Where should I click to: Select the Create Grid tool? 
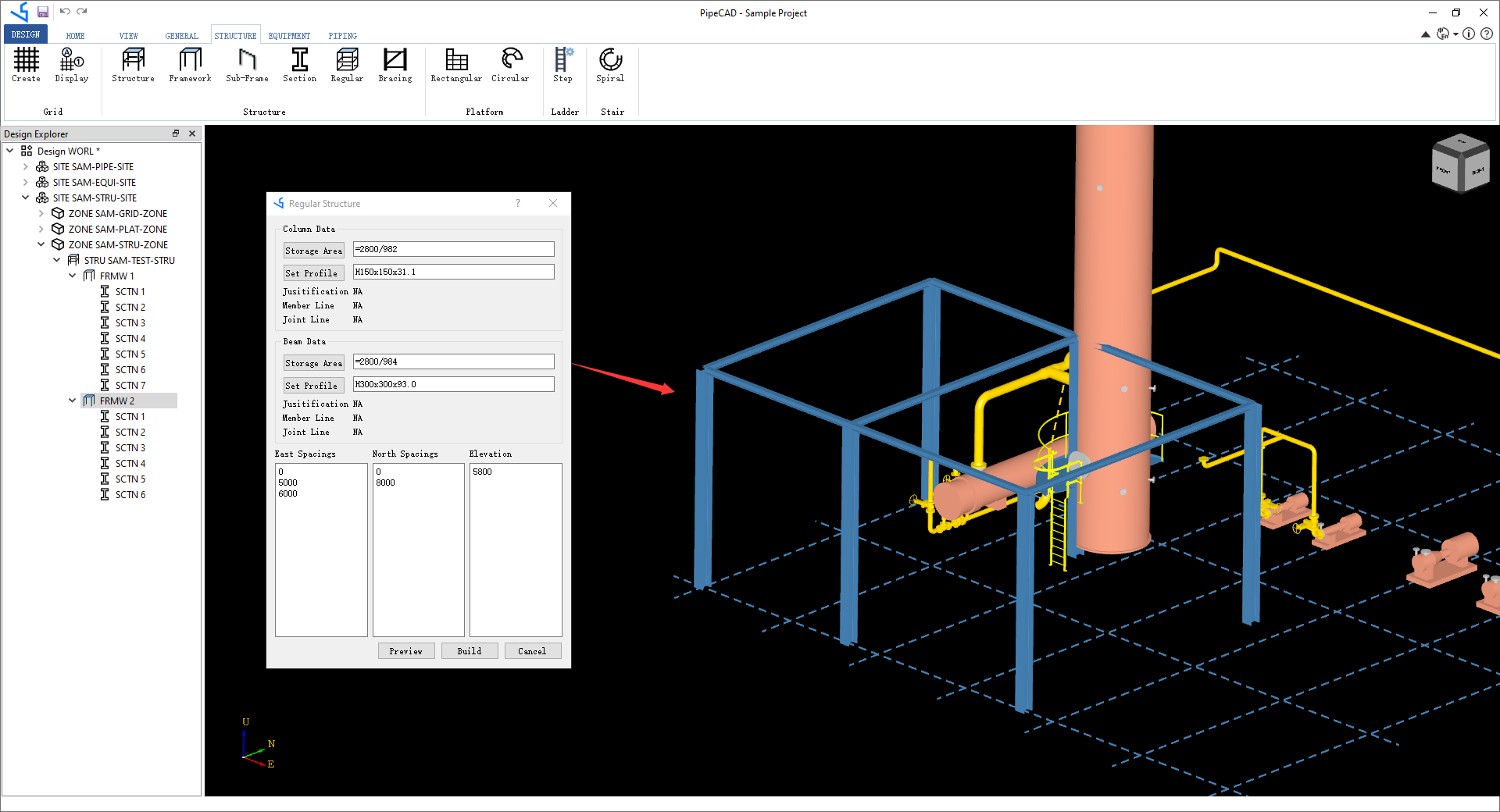tap(26, 66)
